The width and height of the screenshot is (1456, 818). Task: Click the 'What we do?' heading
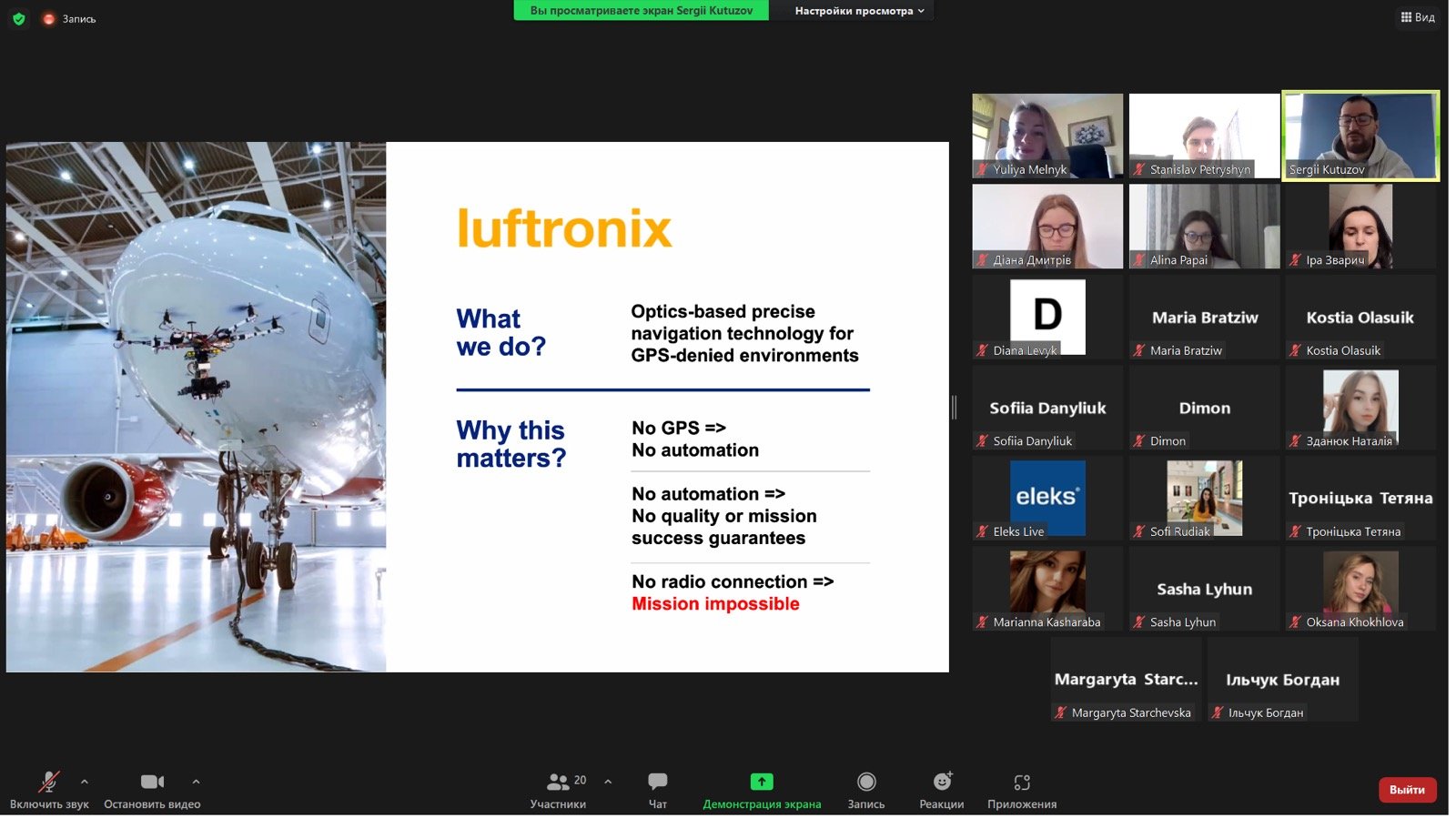point(500,332)
